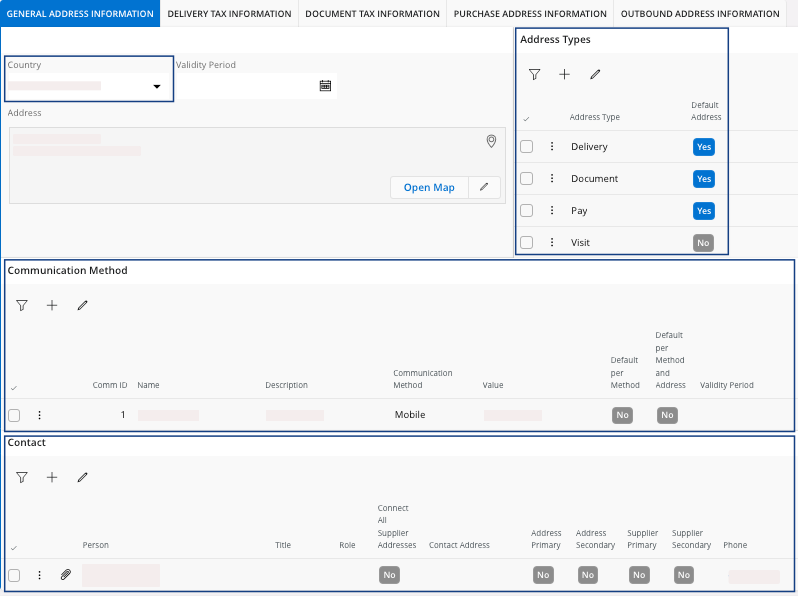Toggle the Default Address Yes badge for Delivery
This screenshot has height=596, width=798.
pos(704,147)
